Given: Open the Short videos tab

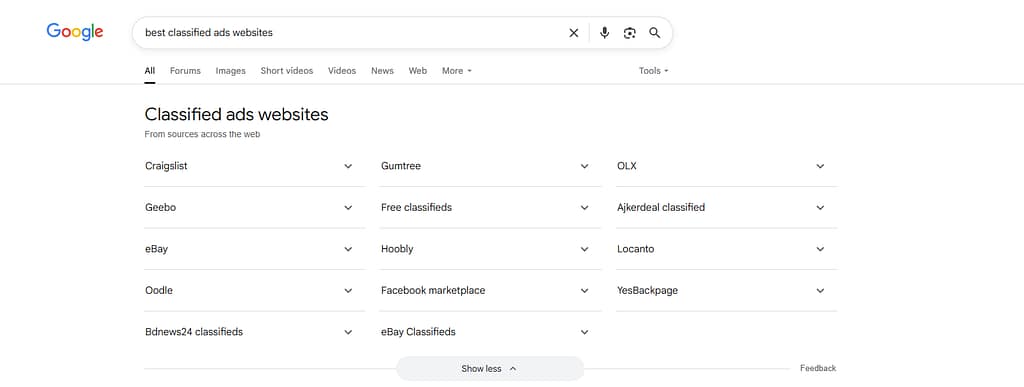Looking at the screenshot, I should click(287, 70).
